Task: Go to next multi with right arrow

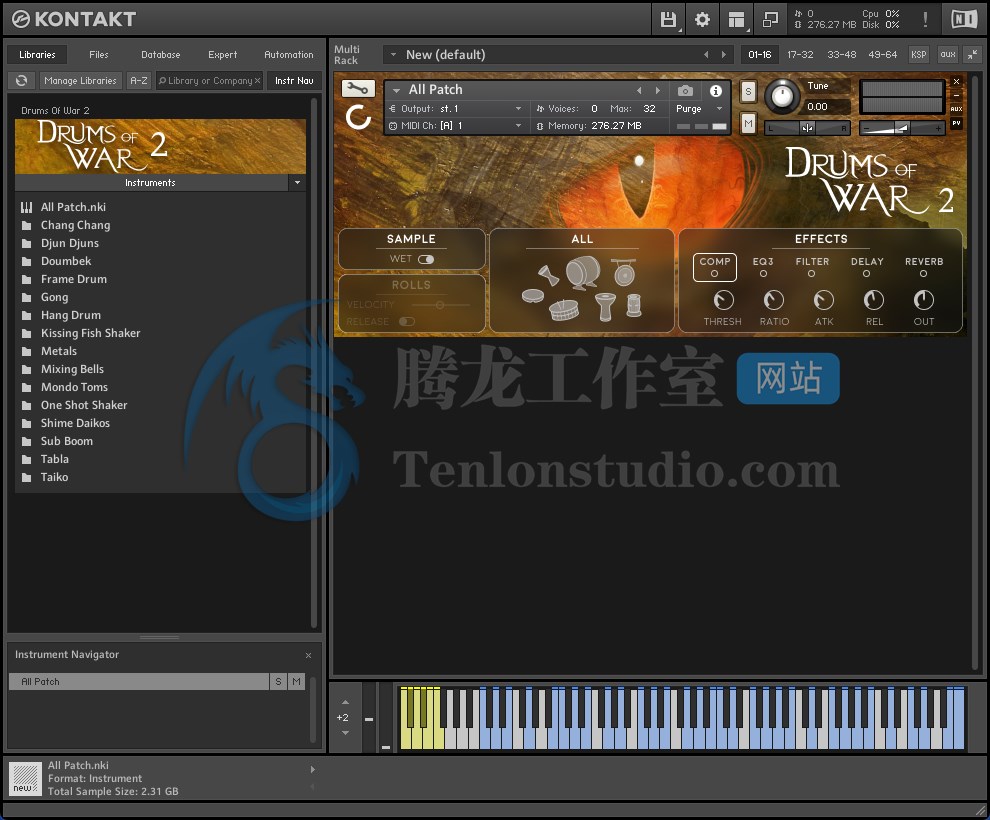Action: (724, 55)
